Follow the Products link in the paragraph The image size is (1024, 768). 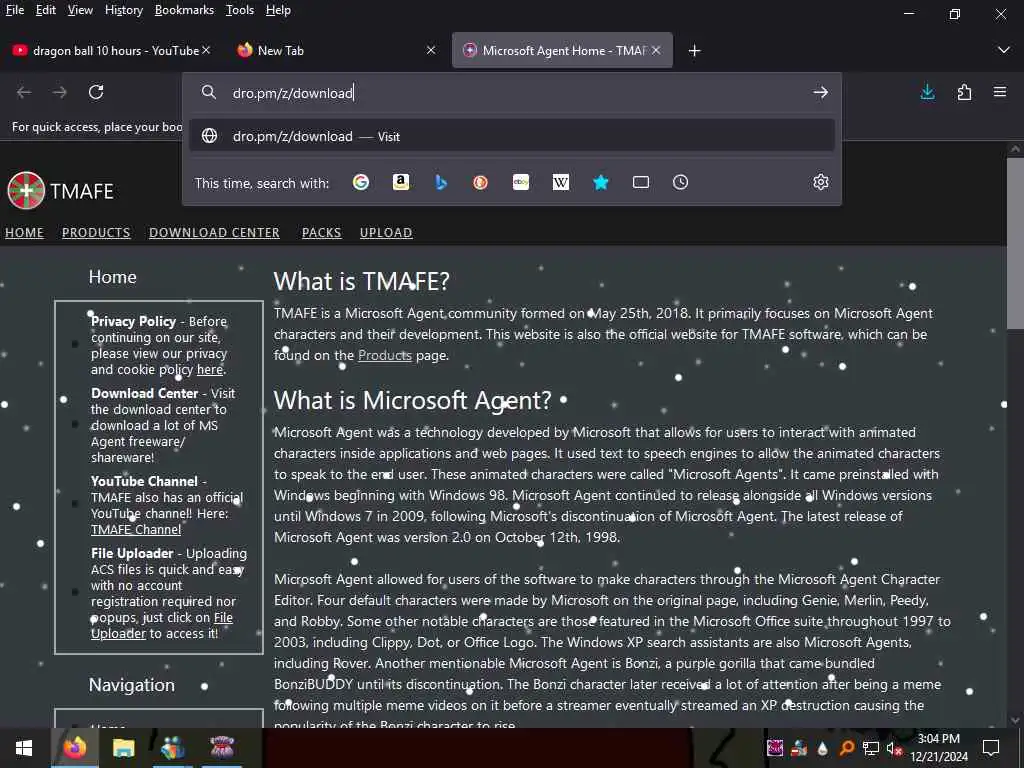pyautogui.click(x=385, y=355)
